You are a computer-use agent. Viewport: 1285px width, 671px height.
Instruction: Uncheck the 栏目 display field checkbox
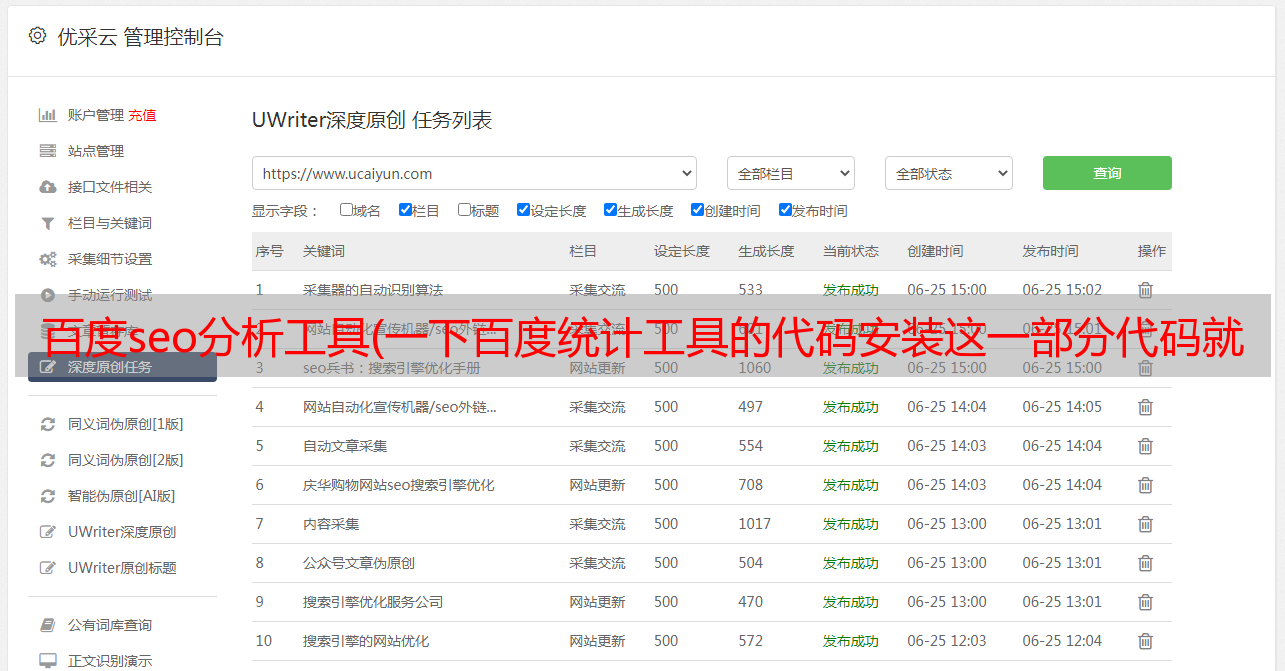coord(405,210)
